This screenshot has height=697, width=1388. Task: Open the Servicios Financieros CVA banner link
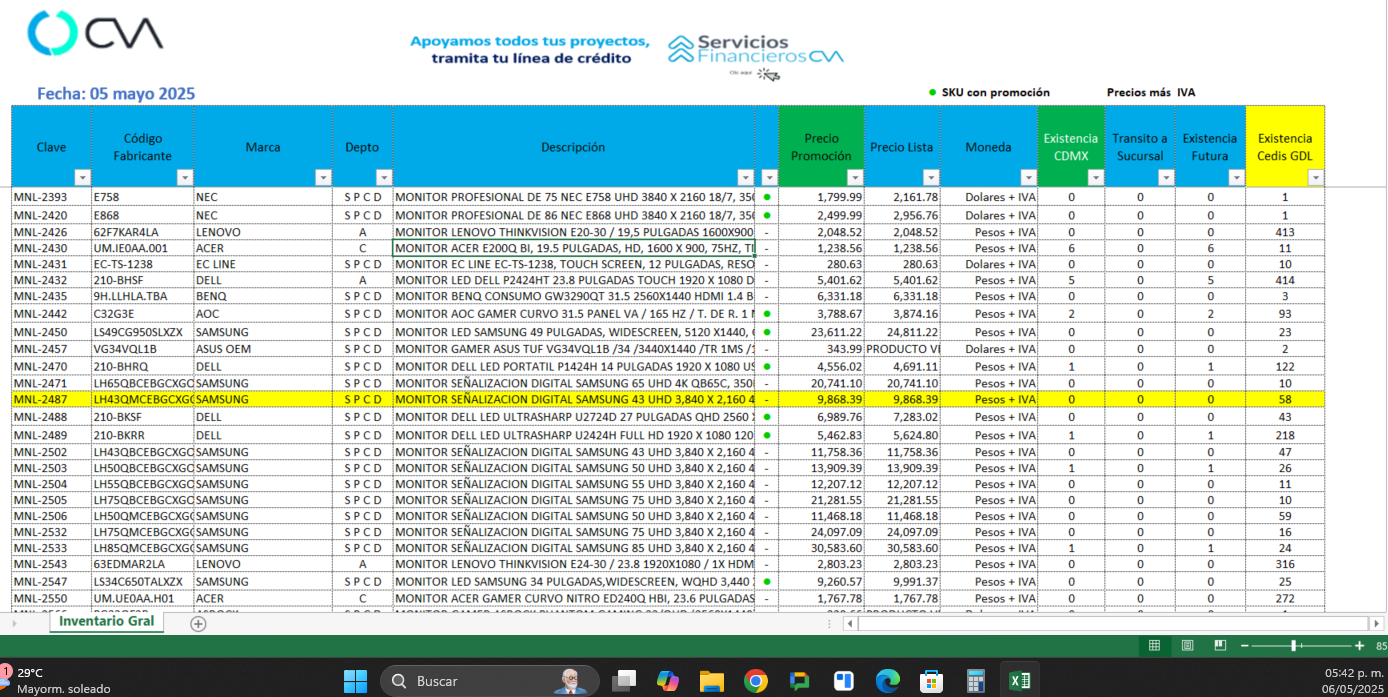tap(756, 54)
